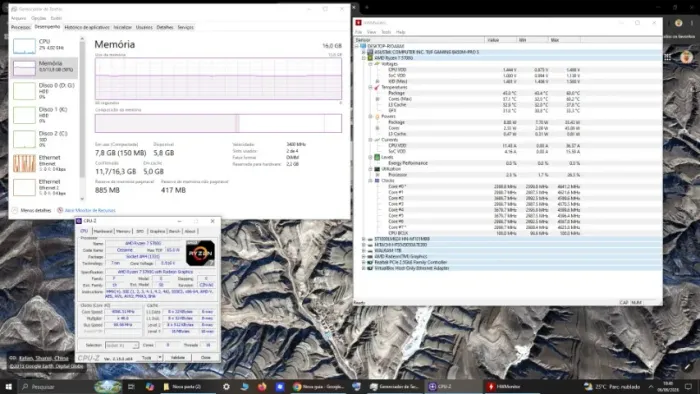Click the Max column header in HWMonitor

pyautogui.click(x=564, y=40)
